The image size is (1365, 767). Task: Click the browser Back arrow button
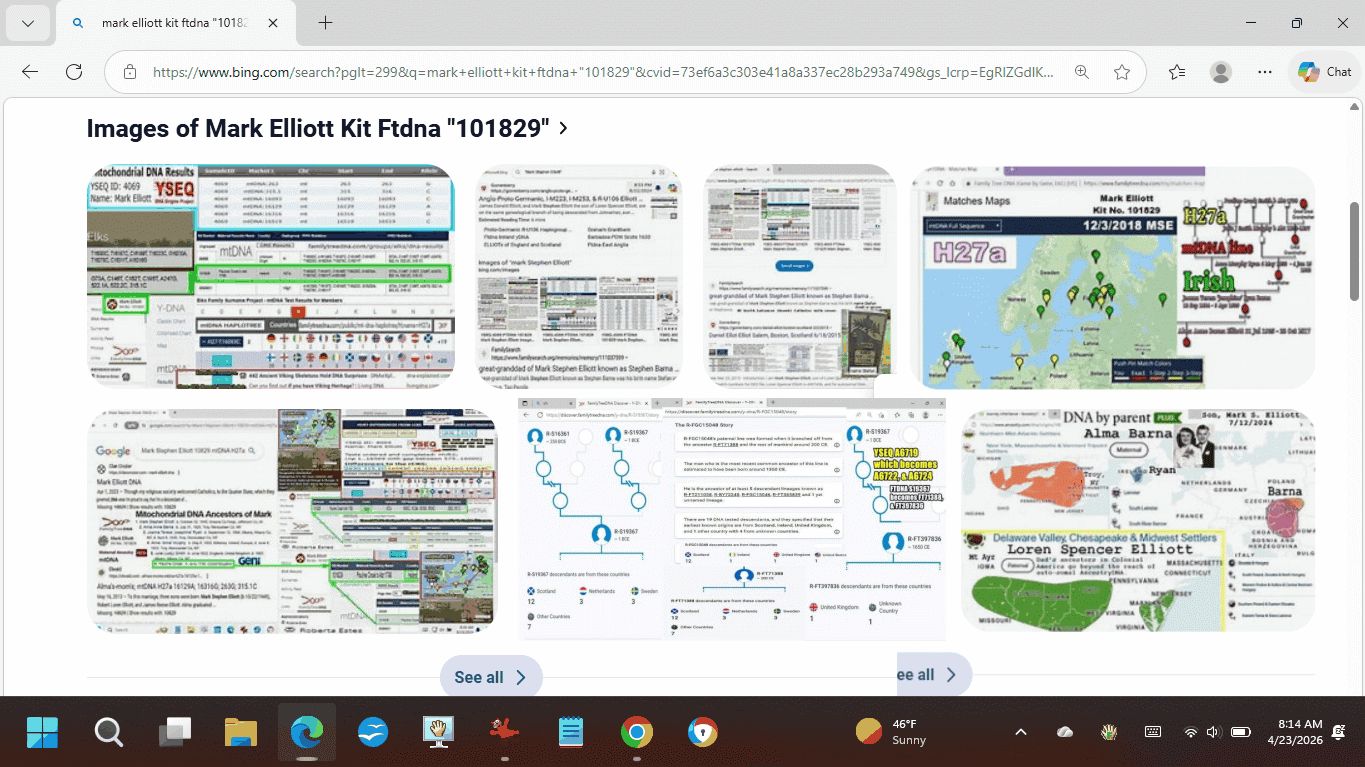point(30,72)
